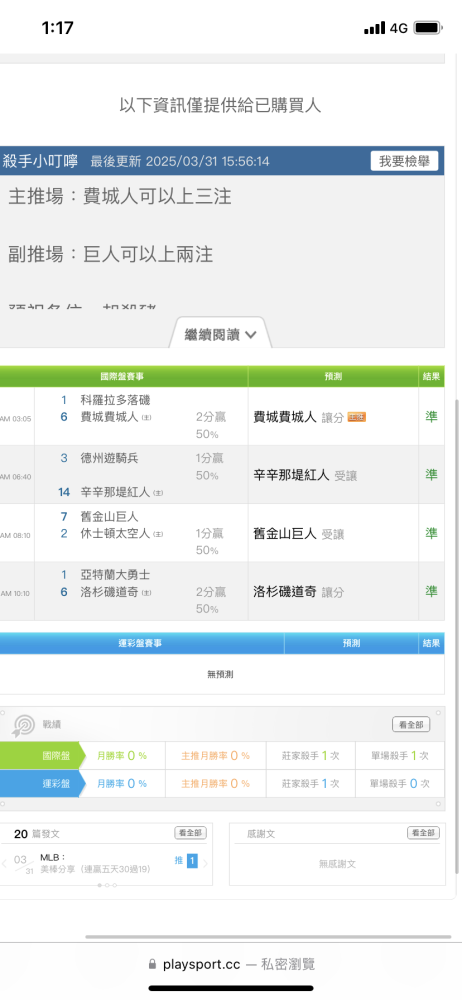Go to previous post with left arrow
The width and height of the screenshot is (462, 1000).
click(4, 864)
